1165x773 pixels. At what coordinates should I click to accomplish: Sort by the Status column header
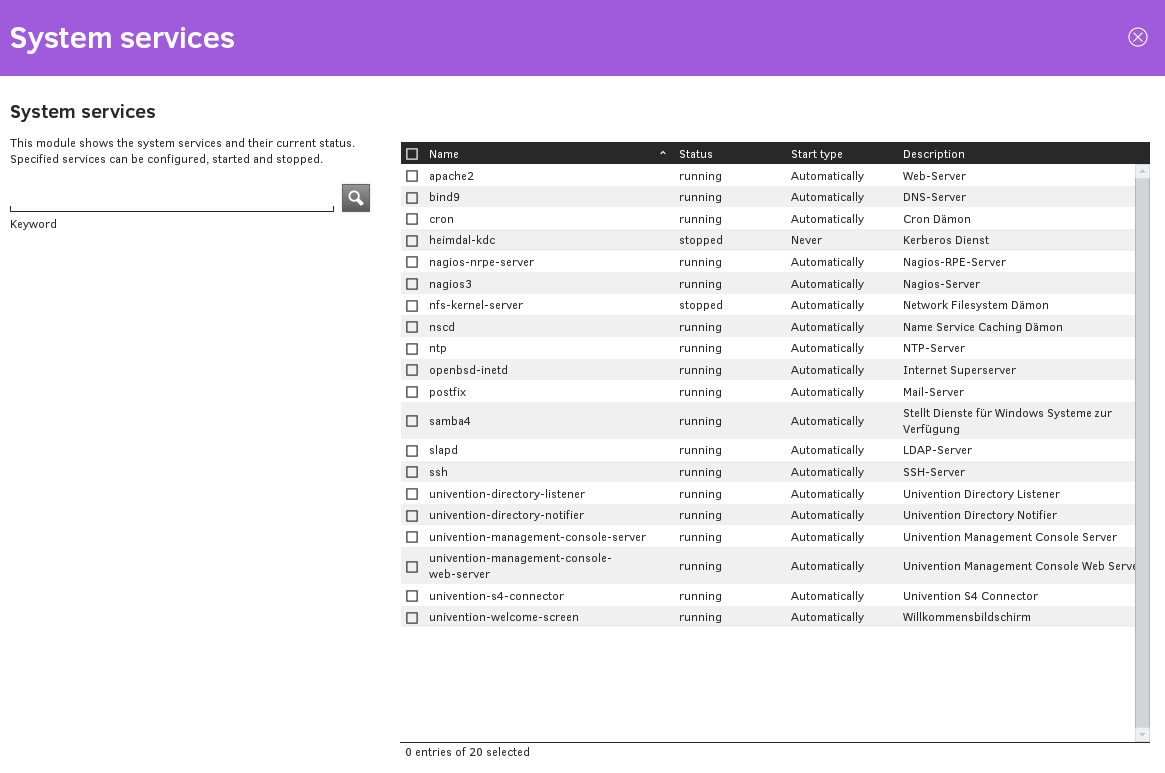pyautogui.click(x=696, y=154)
